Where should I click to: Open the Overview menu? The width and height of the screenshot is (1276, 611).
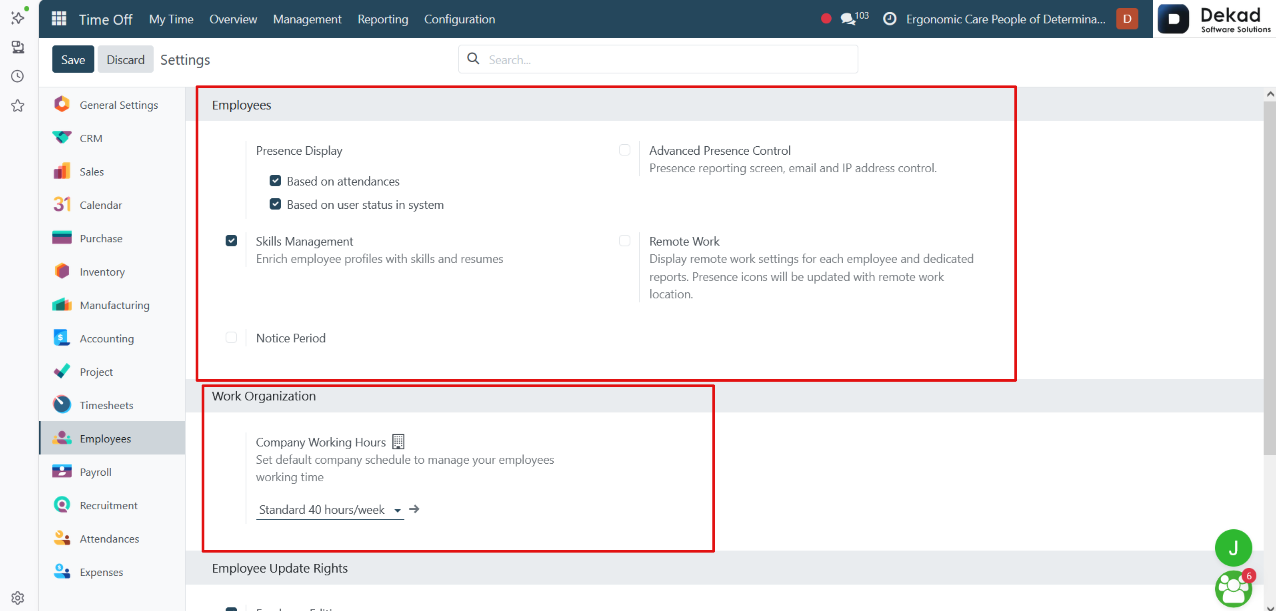(233, 19)
